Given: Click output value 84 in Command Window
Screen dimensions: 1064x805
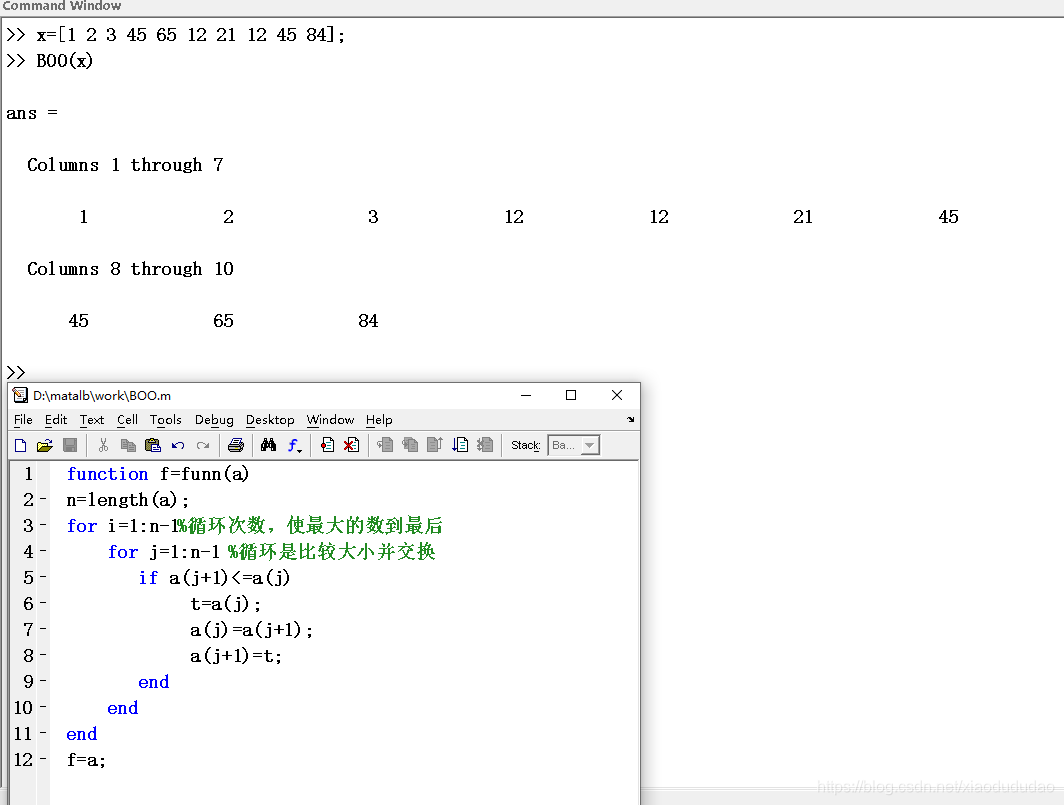Looking at the screenshot, I should 368,320.
